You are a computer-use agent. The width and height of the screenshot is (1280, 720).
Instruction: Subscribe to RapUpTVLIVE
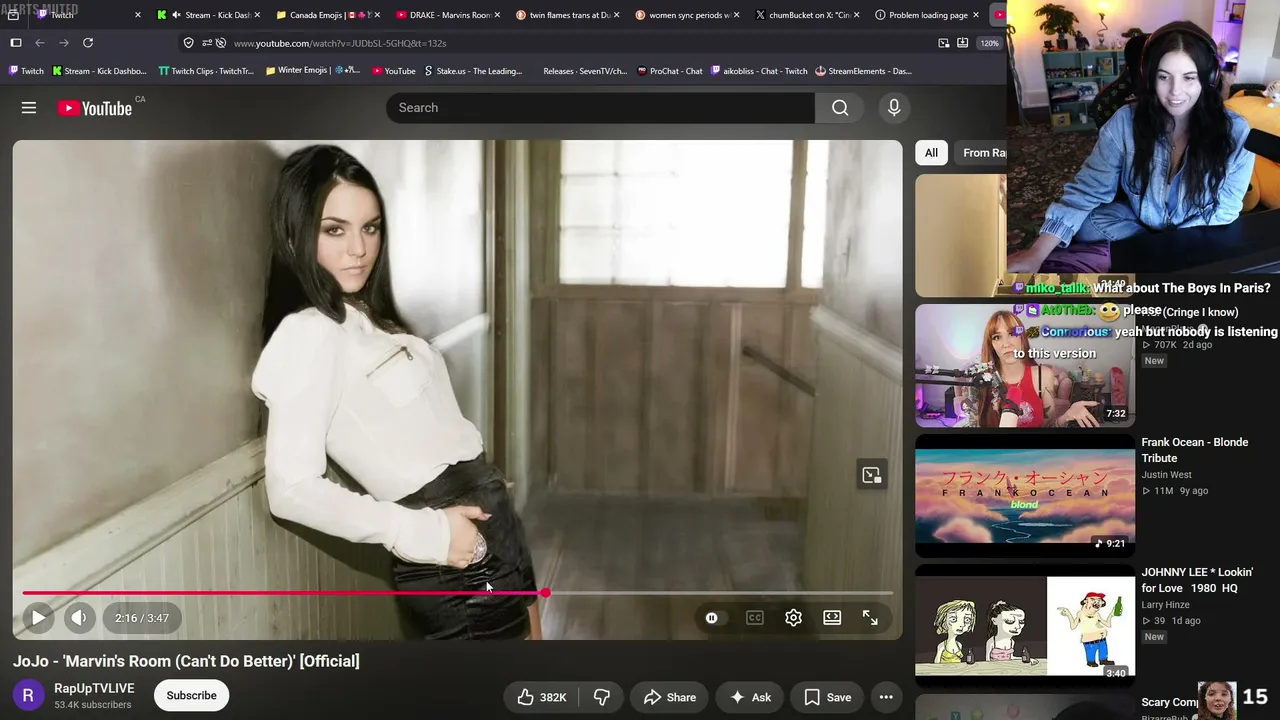point(191,695)
